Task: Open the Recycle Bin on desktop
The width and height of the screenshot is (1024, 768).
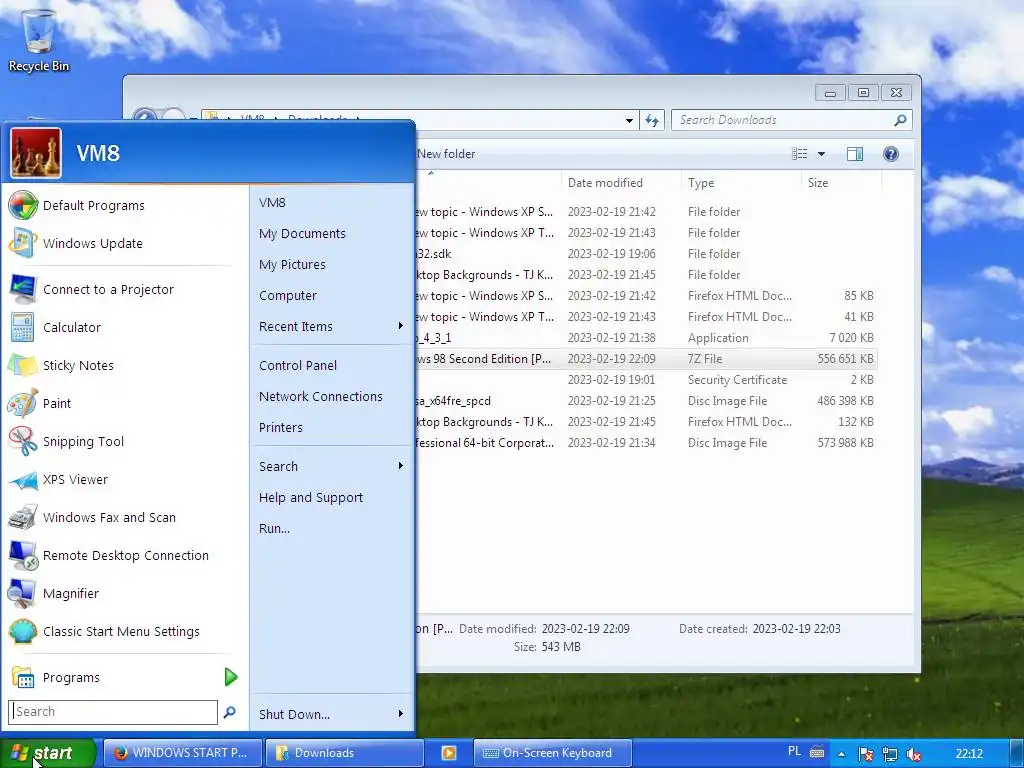Action: (39, 39)
